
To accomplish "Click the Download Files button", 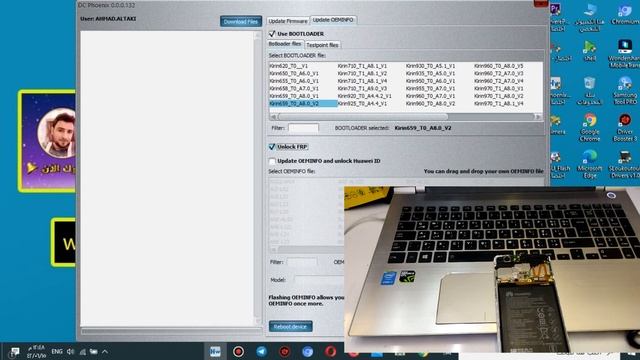I will point(241,21).
